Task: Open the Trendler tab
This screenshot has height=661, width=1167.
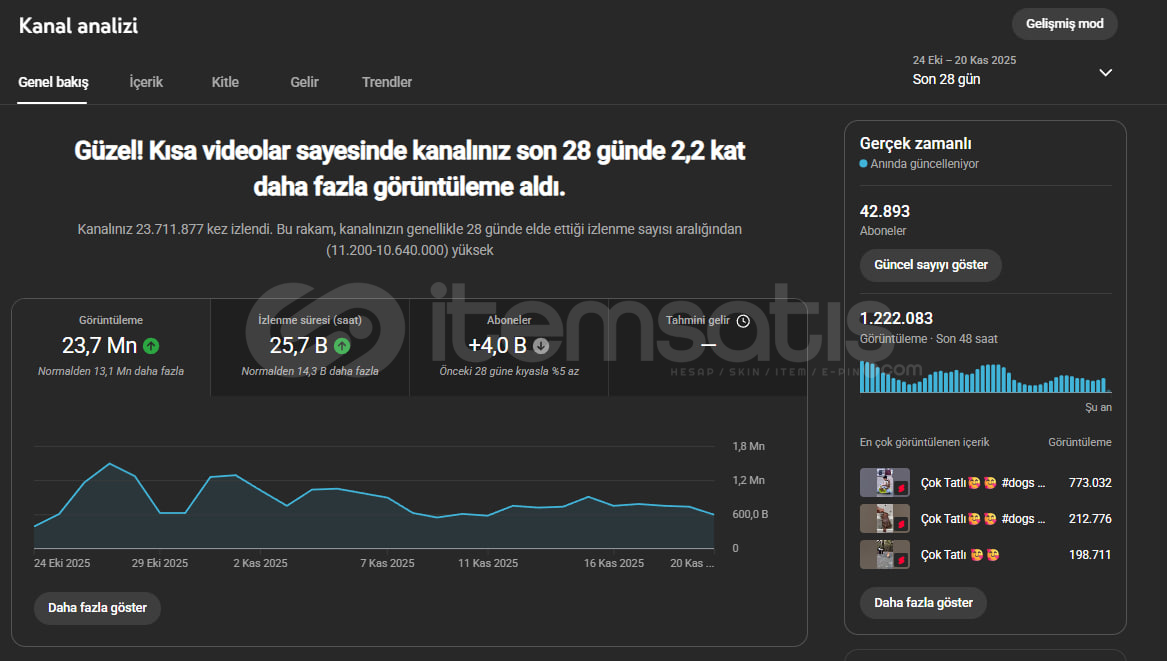Action: [386, 82]
